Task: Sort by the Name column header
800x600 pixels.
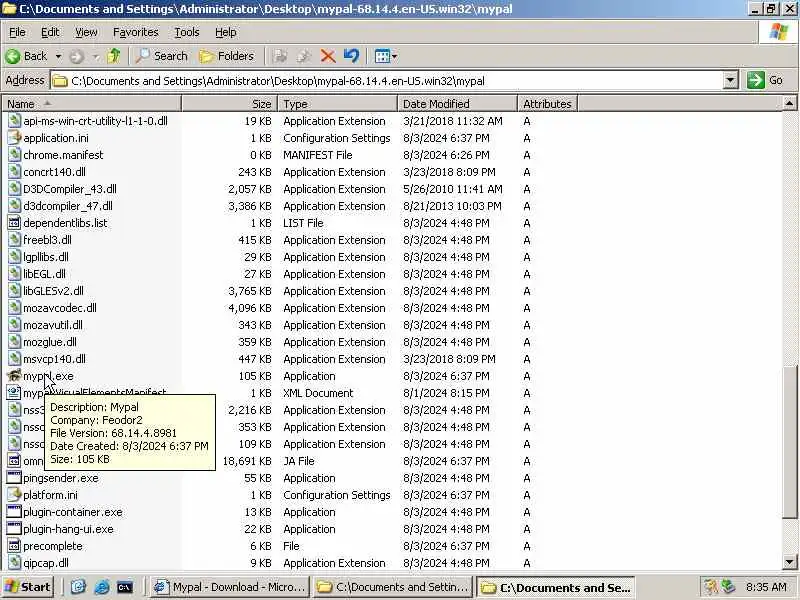Action: point(91,104)
